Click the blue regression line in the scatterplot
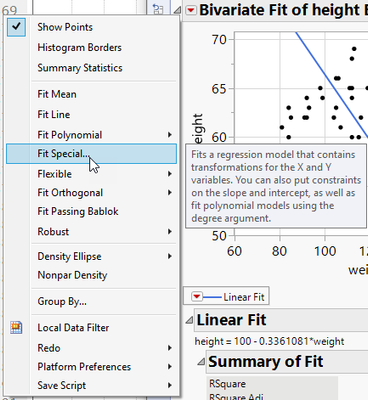368x400 pixels. [x=332, y=84]
